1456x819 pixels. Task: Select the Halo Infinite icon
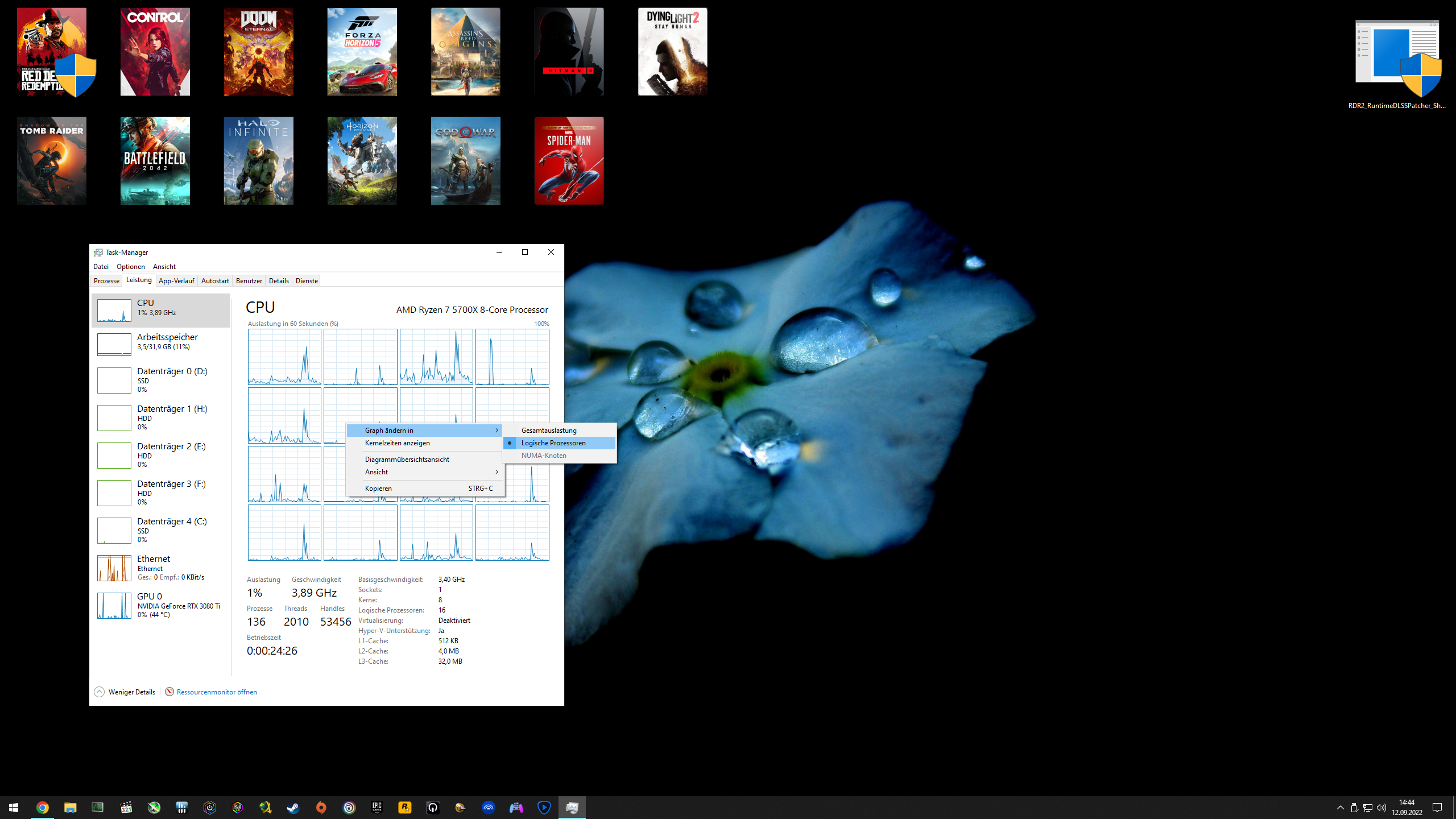pyautogui.click(x=259, y=161)
